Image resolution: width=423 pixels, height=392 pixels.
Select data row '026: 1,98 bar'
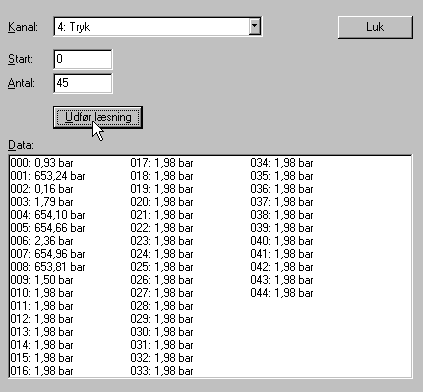point(162,280)
